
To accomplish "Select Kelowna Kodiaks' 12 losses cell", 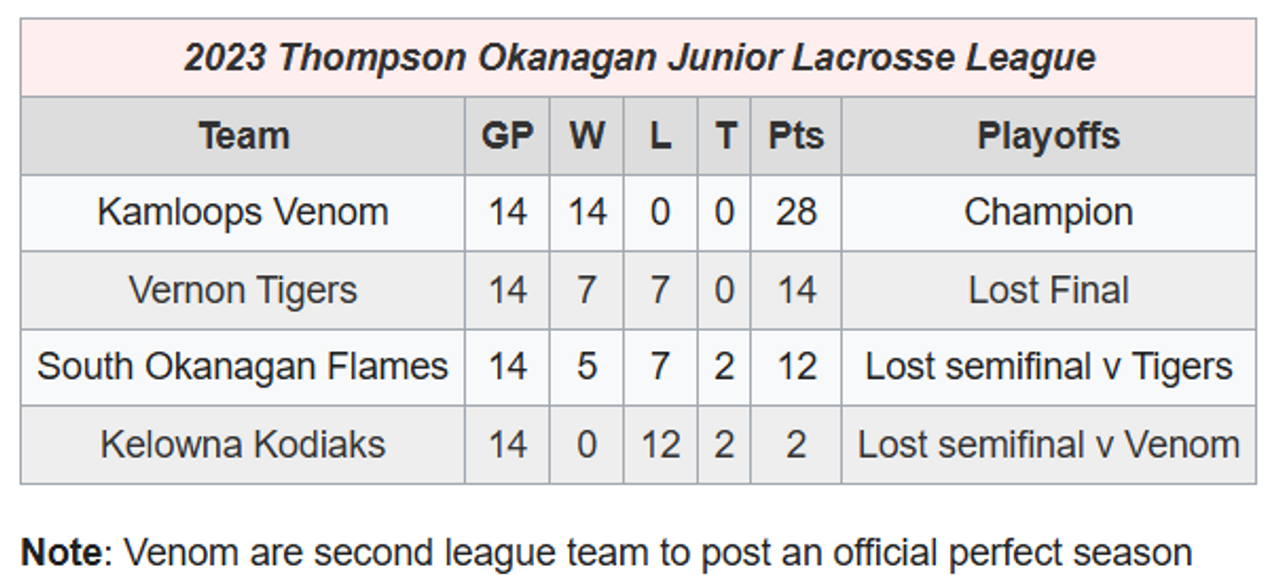I will coord(660,444).
